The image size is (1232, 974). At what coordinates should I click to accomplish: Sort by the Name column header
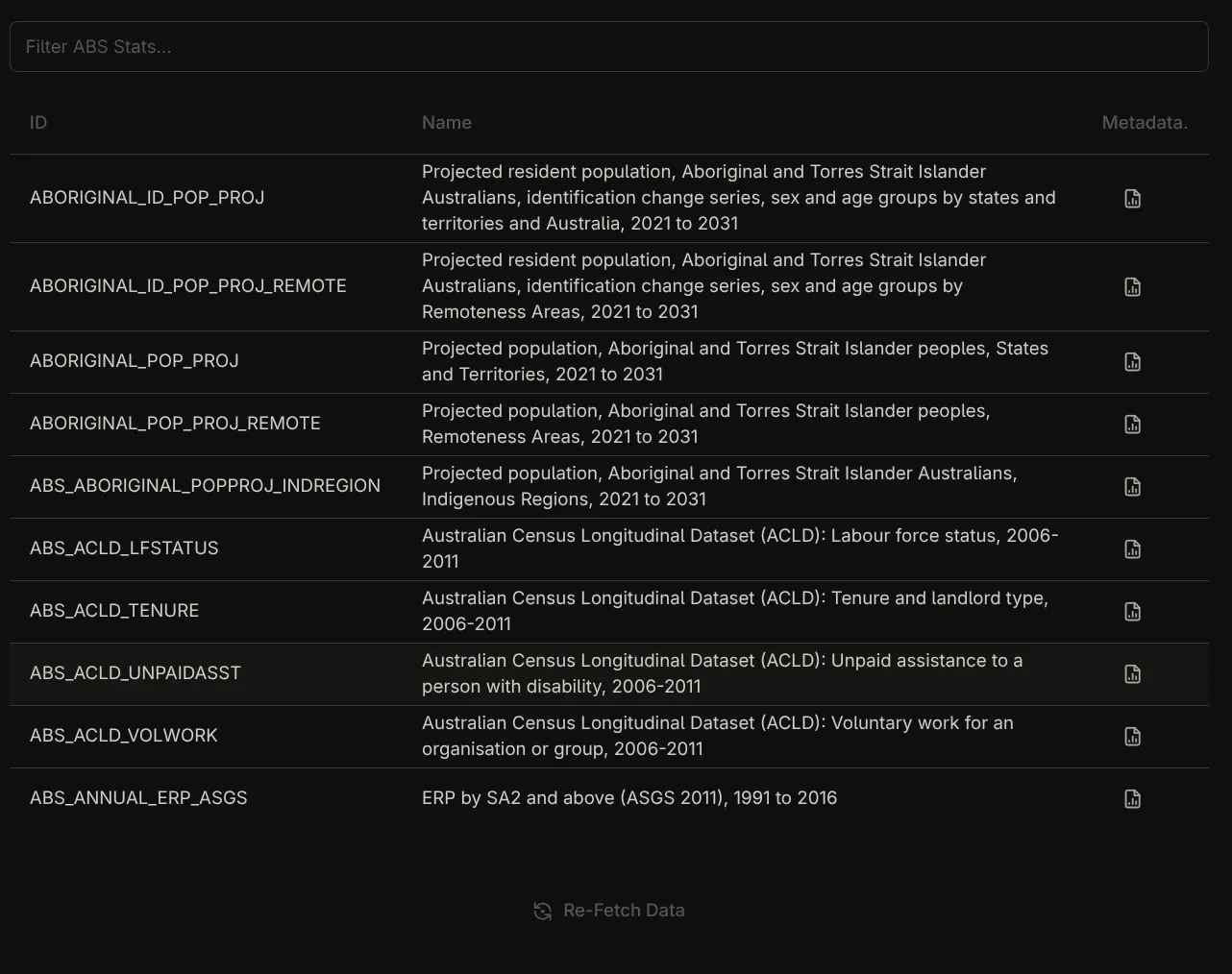[446, 122]
